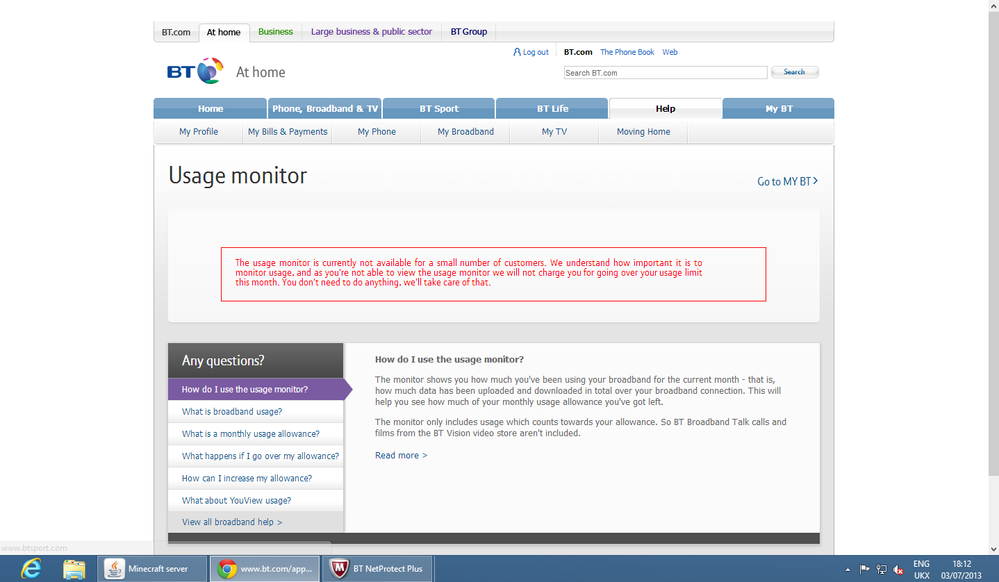Click the 'Any questions?' panel header
The height and width of the screenshot is (582, 999).
[x=255, y=360]
